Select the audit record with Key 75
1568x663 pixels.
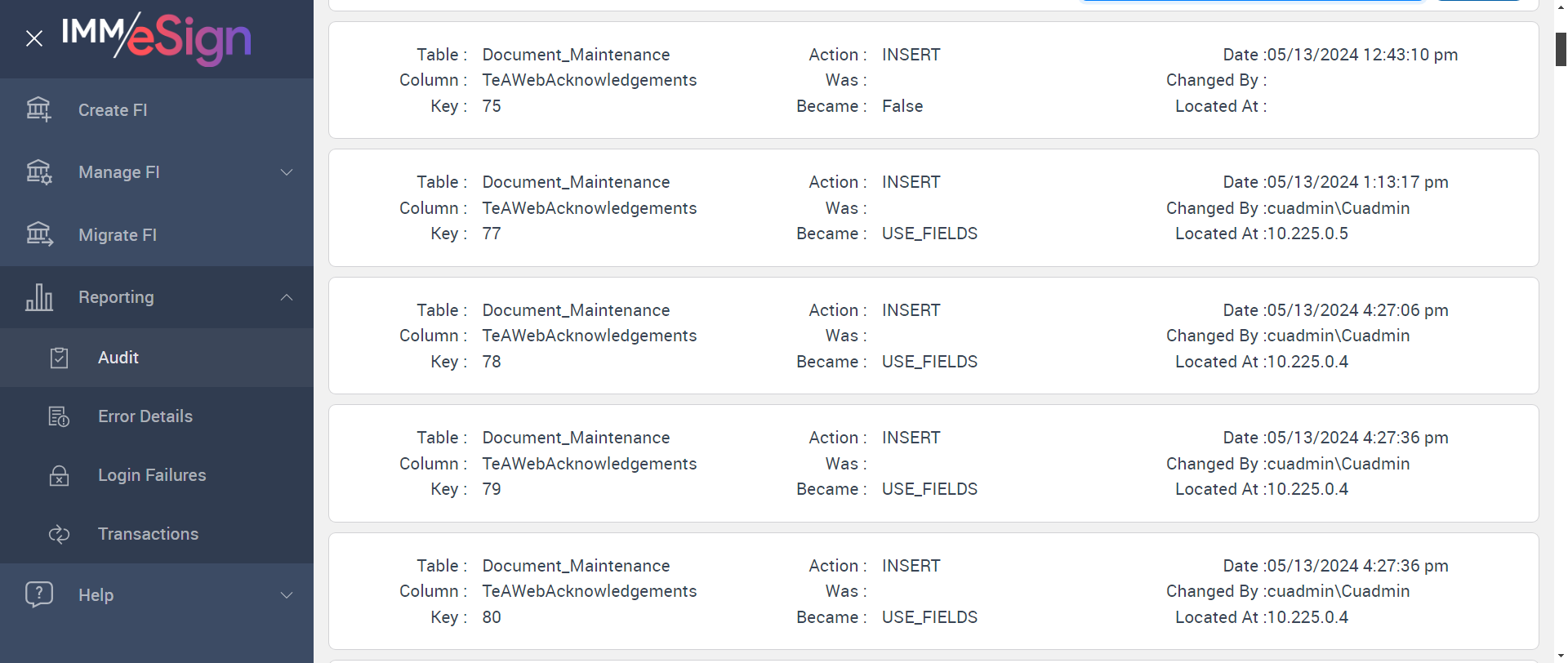933,80
